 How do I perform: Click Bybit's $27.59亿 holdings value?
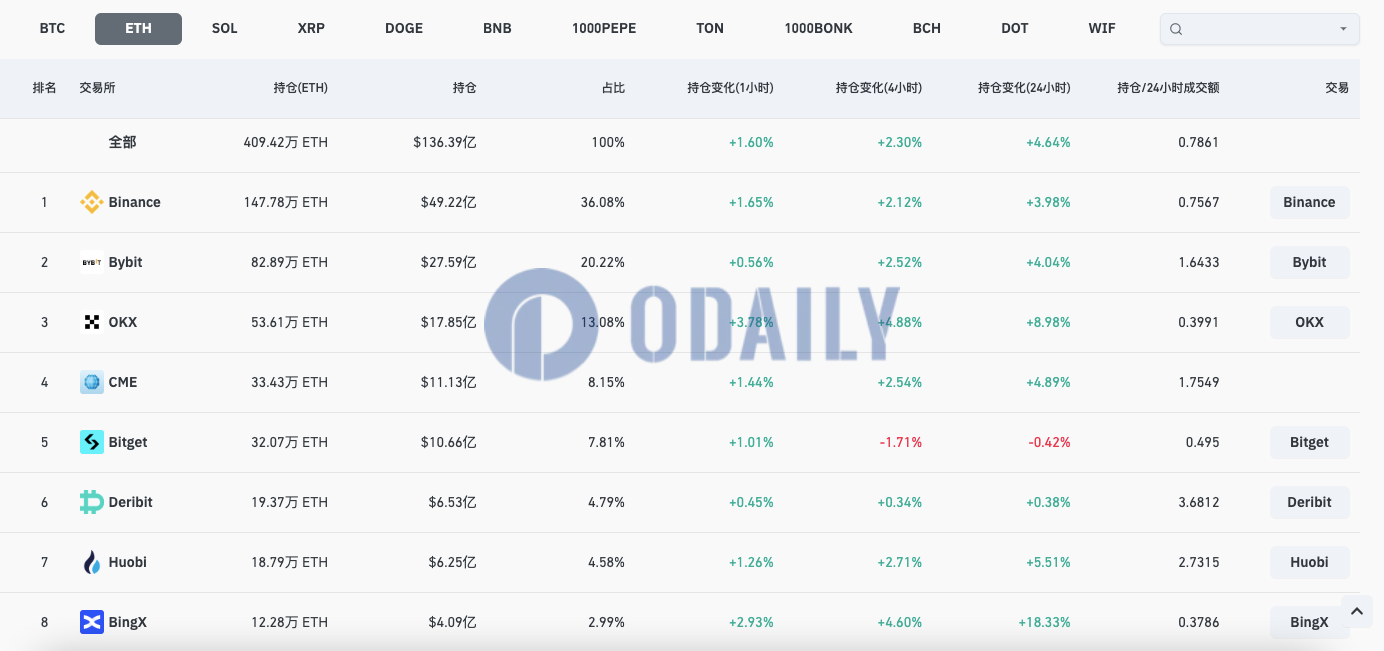click(x=449, y=262)
